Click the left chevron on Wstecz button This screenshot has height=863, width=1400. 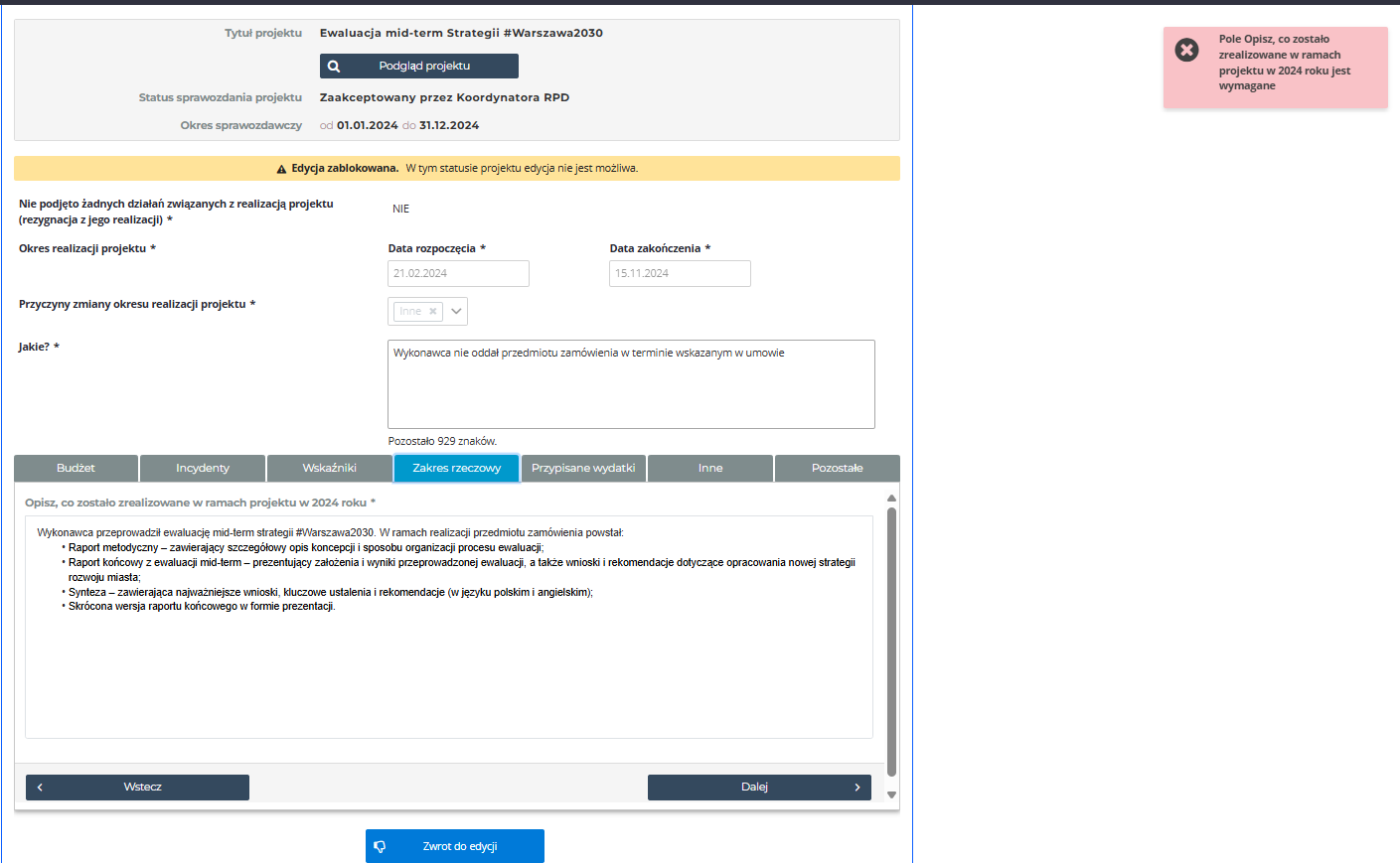tap(40, 788)
